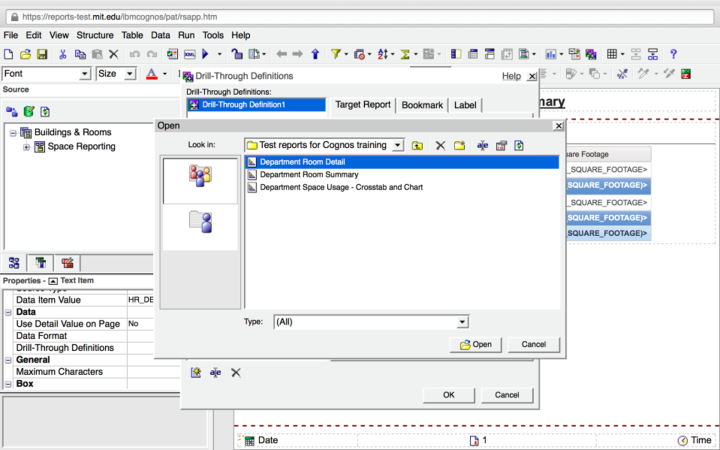Click rename icon in Open dialog toolbar

pos(482,146)
